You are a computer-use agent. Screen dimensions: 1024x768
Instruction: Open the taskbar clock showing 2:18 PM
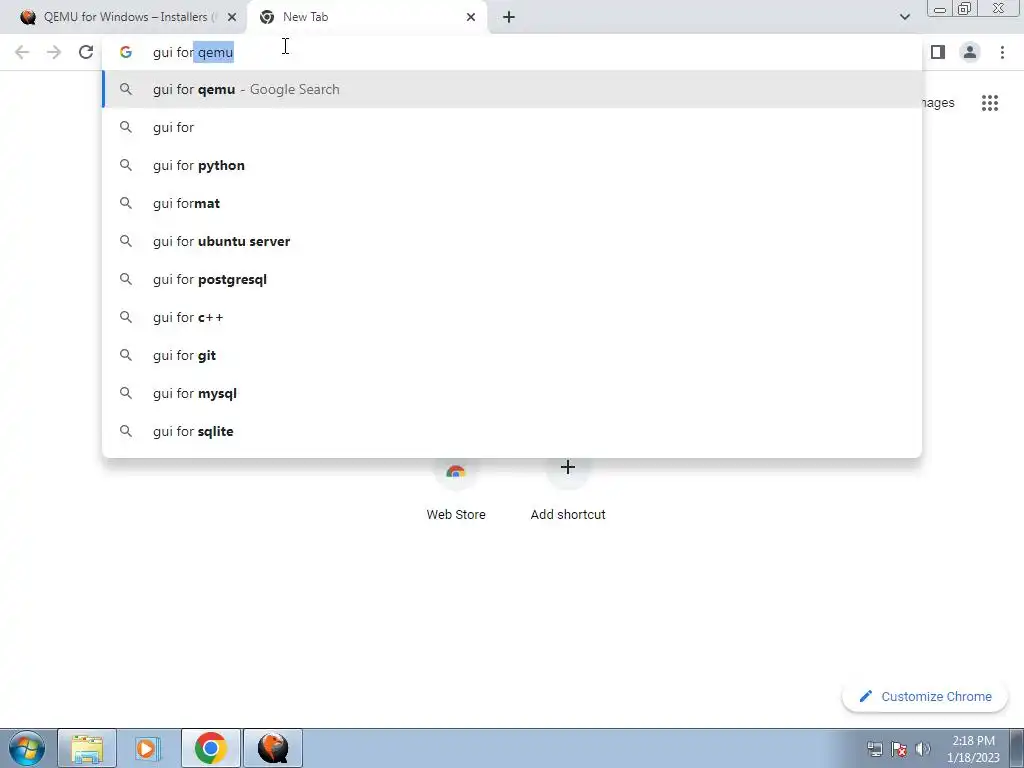click(x=973, y=748)
